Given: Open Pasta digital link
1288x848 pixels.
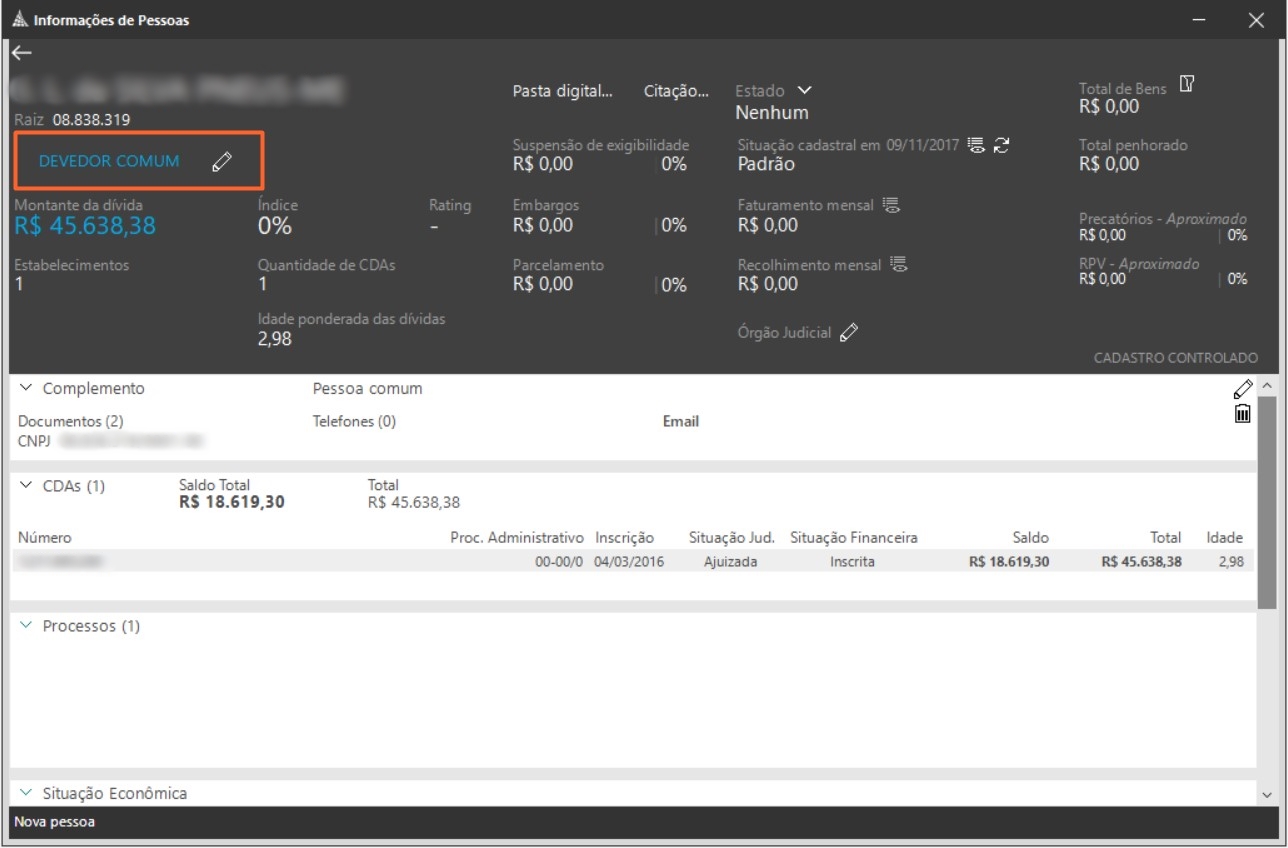Looking at the screenshot, I should coord(562,91).
